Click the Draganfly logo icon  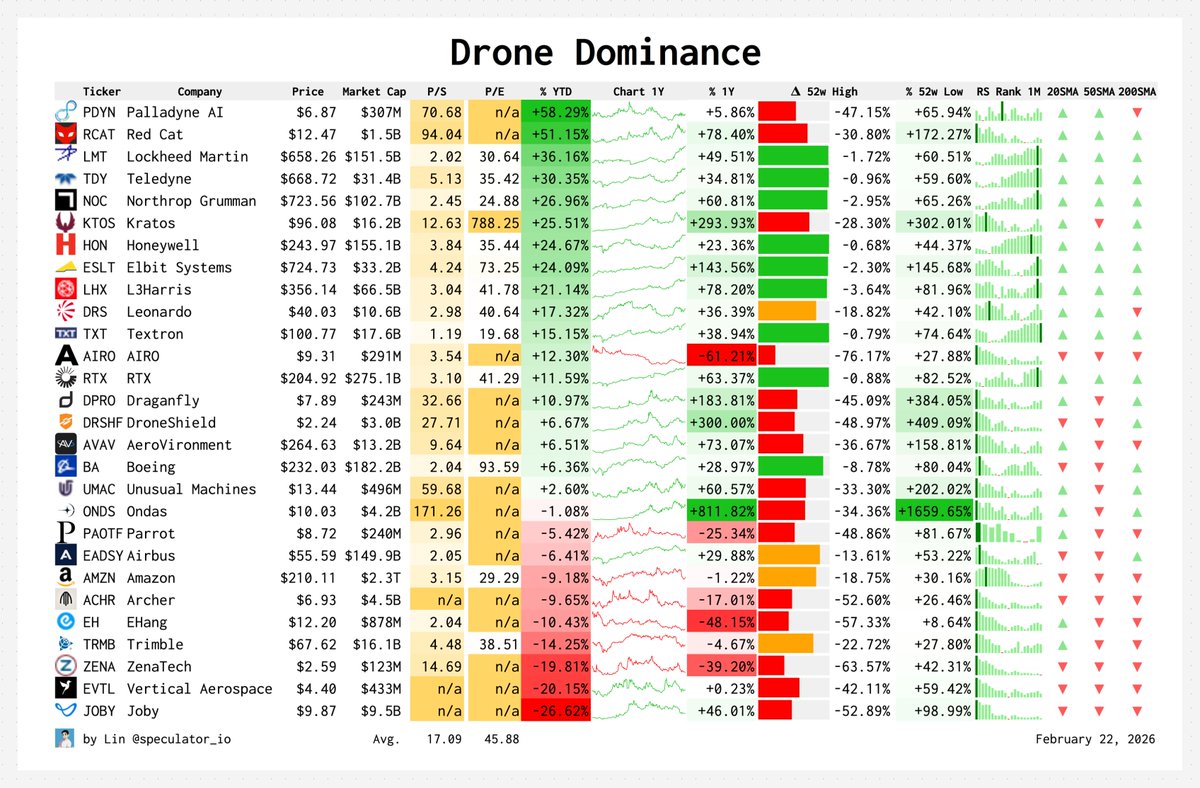point(66,400)
